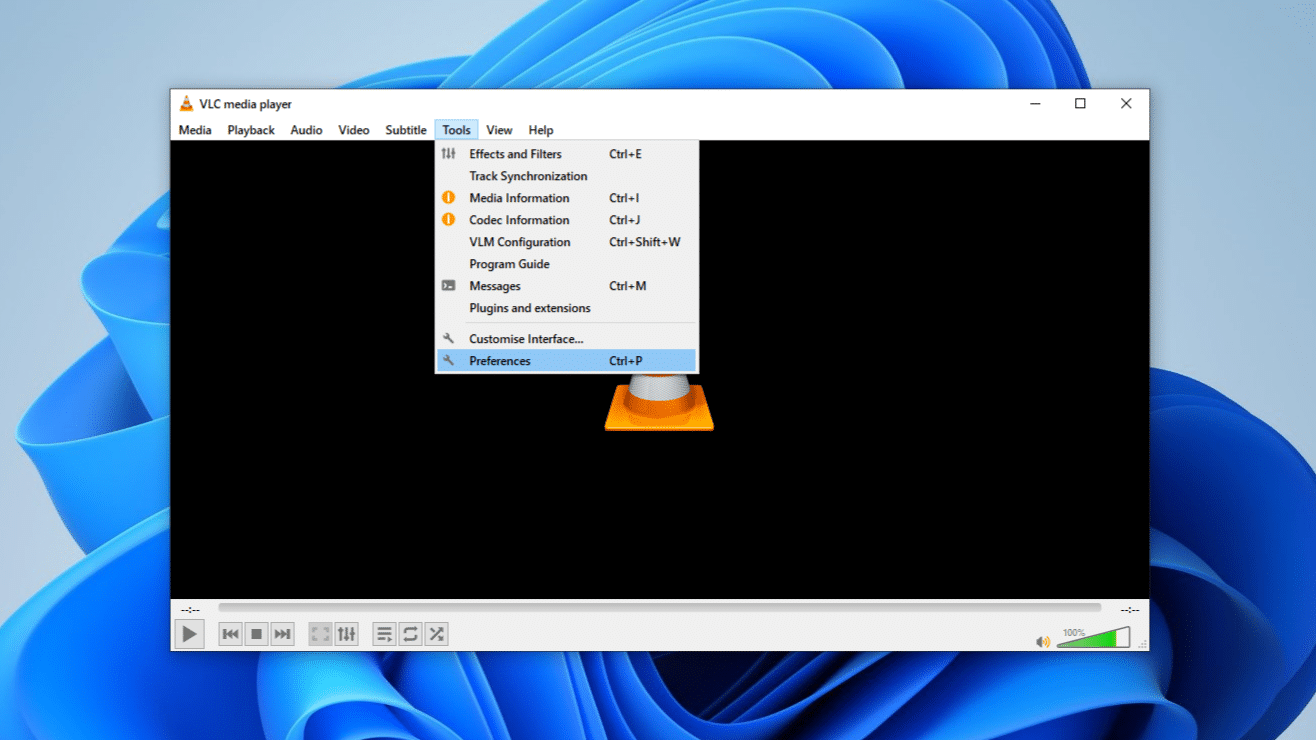Choose Effects and Filters from Tools menu
Viewport: 1316px width, 740px height.
click(567, 154)
